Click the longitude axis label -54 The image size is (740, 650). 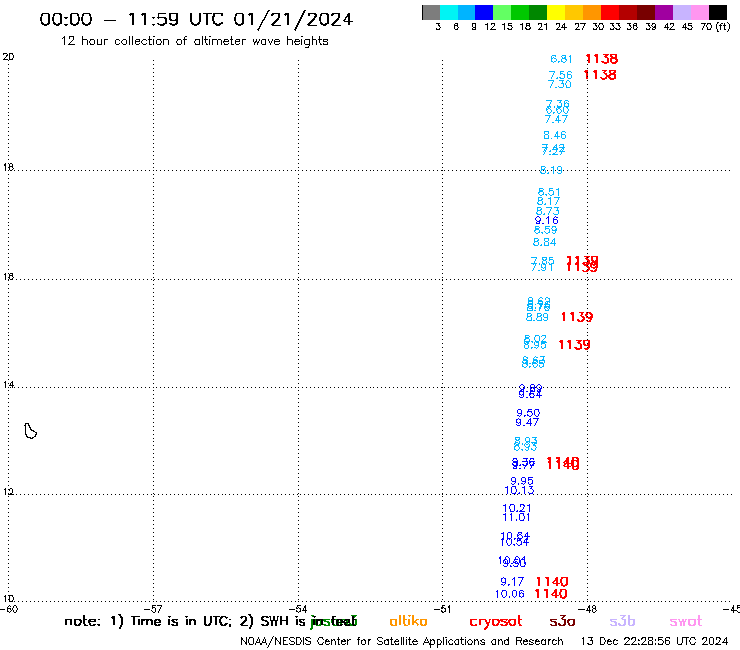click(x=298, y=609)
